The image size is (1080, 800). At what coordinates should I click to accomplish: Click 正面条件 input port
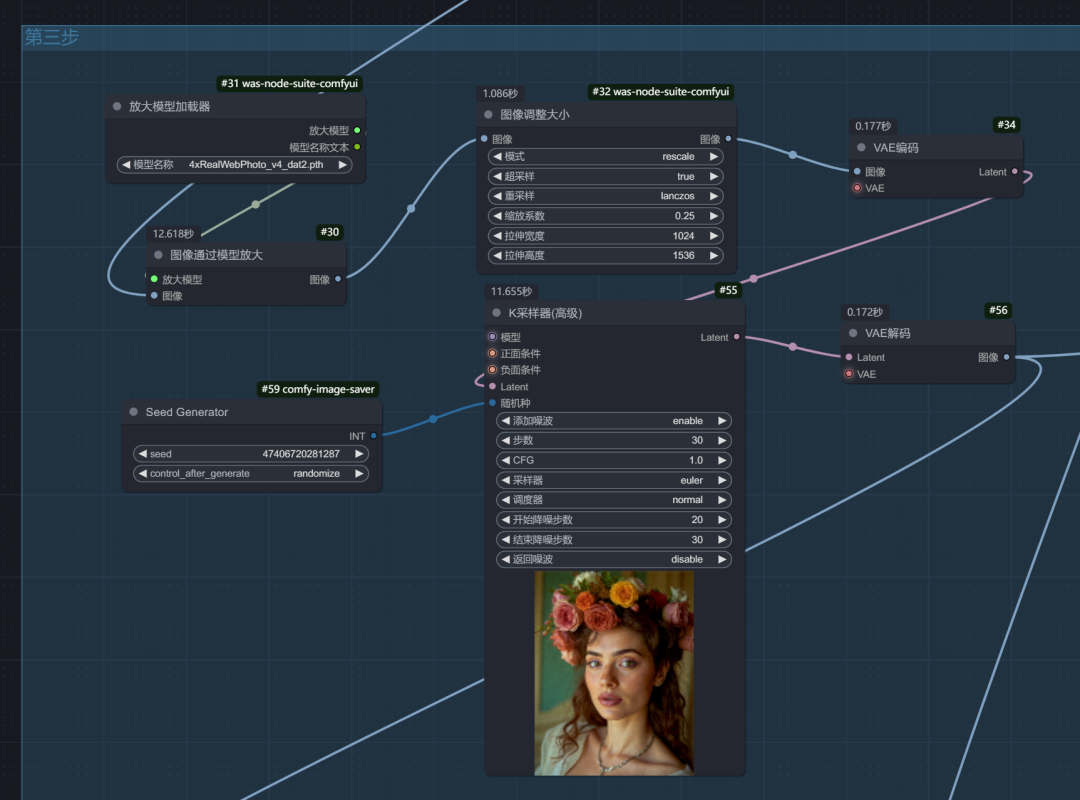pyautogui.click(x=492, y=353)
